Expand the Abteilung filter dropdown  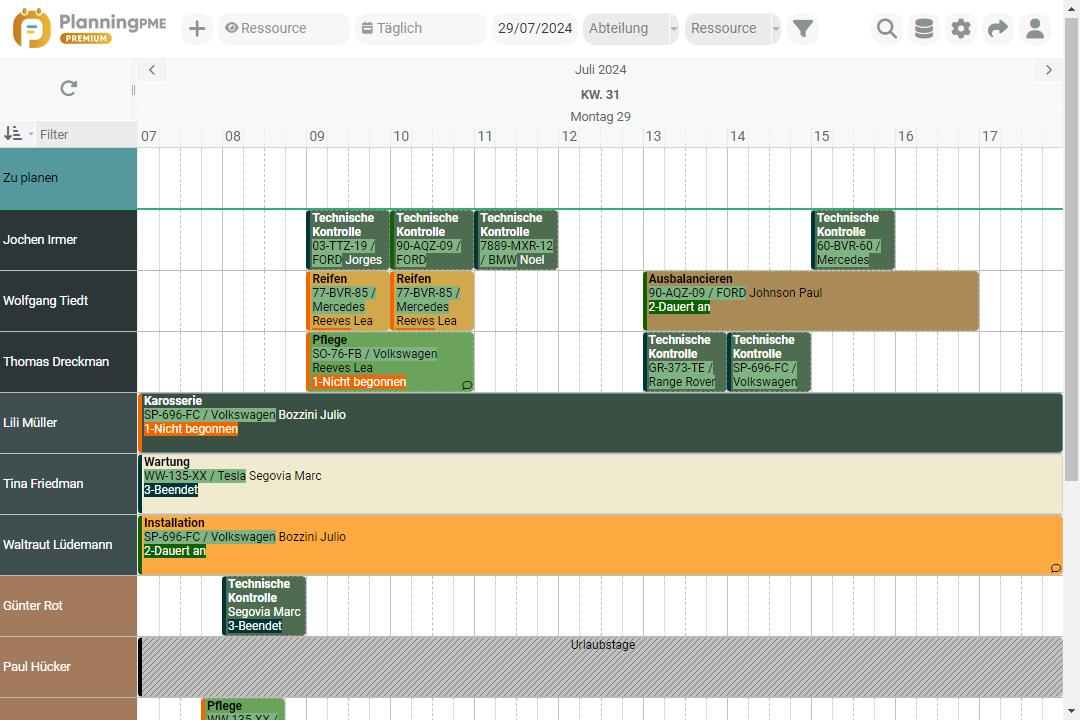pos(673,29)
